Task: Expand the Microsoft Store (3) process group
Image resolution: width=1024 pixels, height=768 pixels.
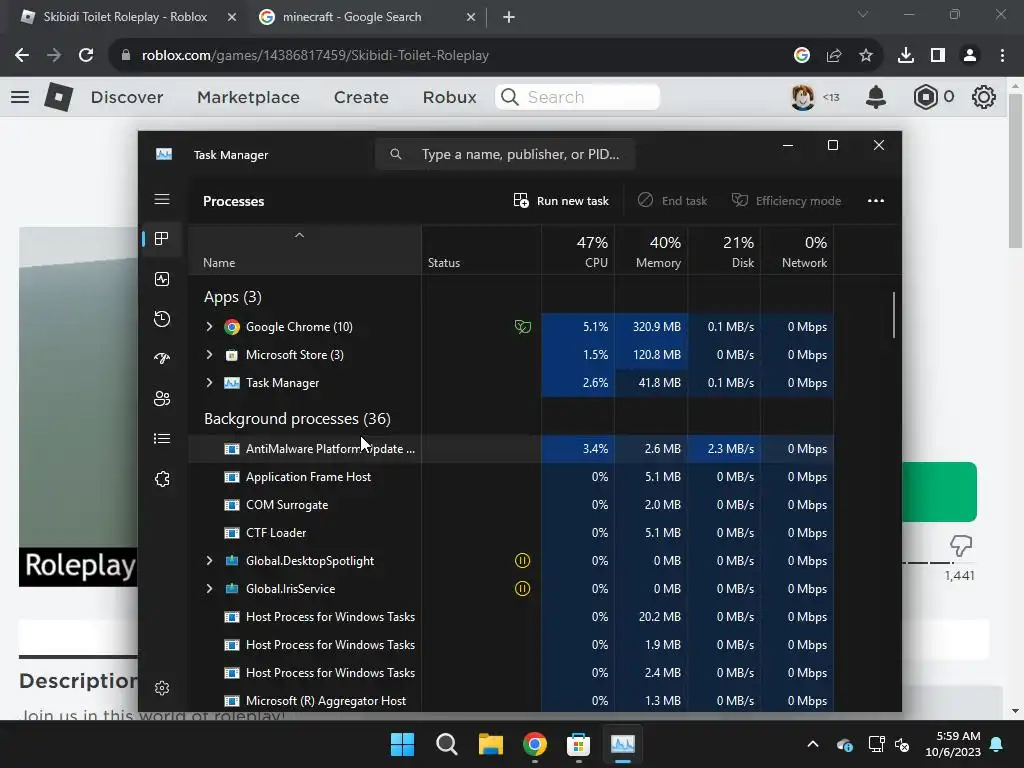Action: [x=209, y=355]
